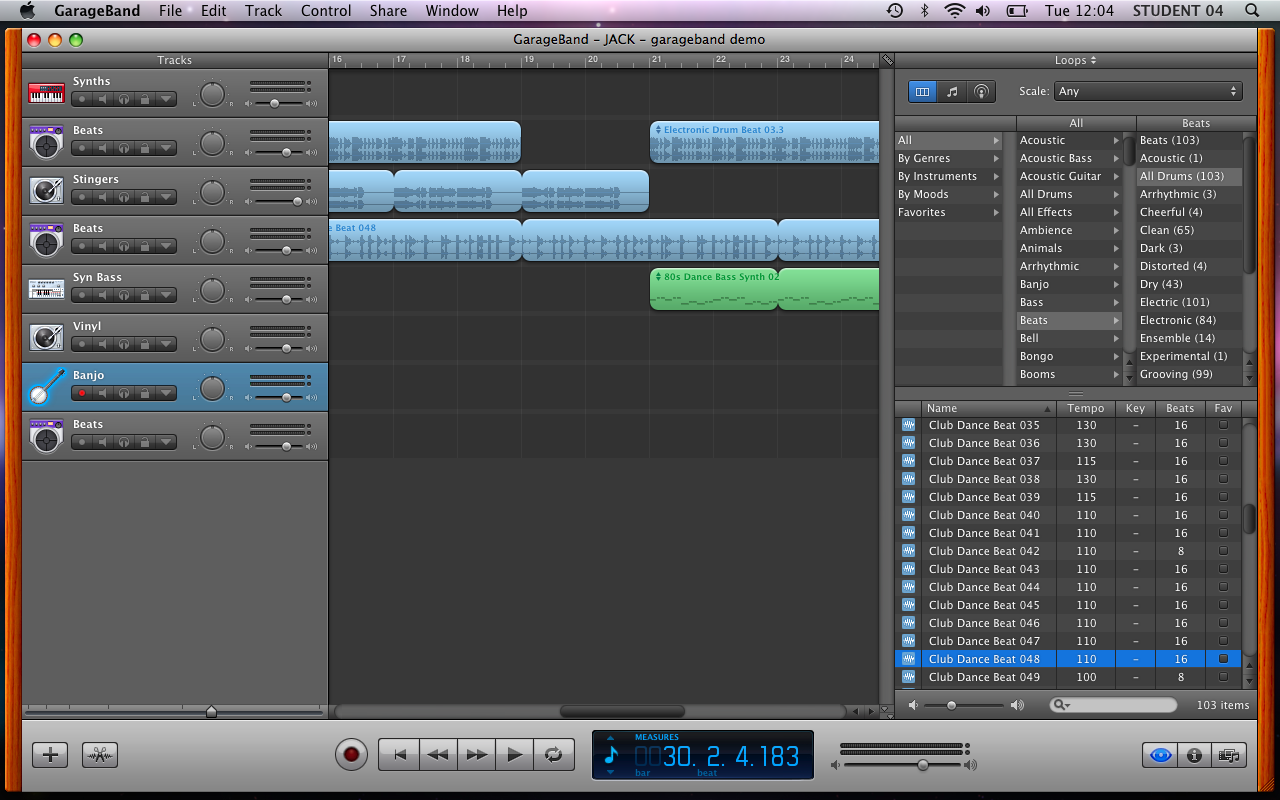Mute the Synths track
Image resolution: width=1280 pixels, height=800 pixels.
click(x=102, y=99)
